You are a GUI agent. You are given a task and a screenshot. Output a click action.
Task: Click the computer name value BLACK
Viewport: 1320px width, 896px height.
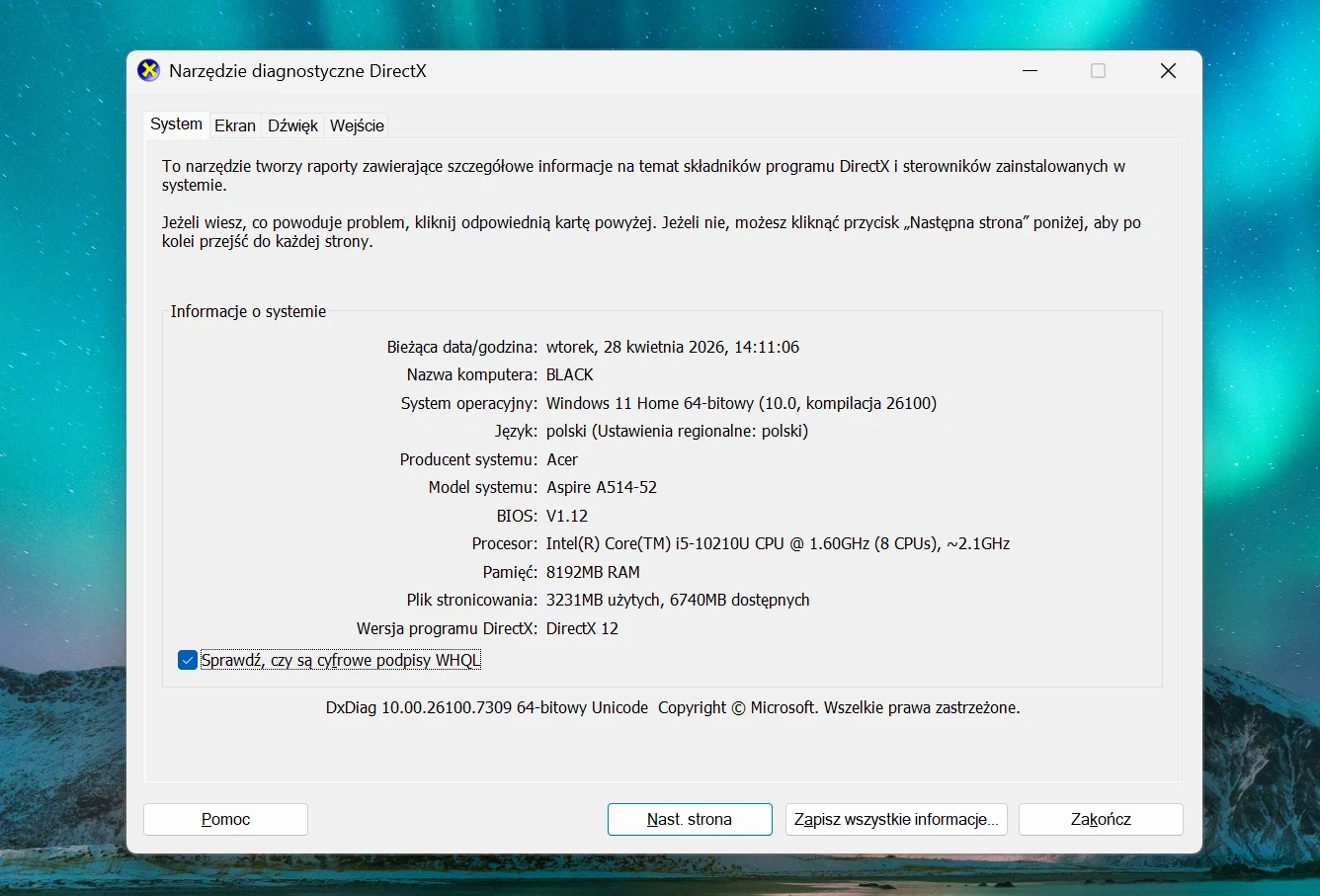[570, 375]
